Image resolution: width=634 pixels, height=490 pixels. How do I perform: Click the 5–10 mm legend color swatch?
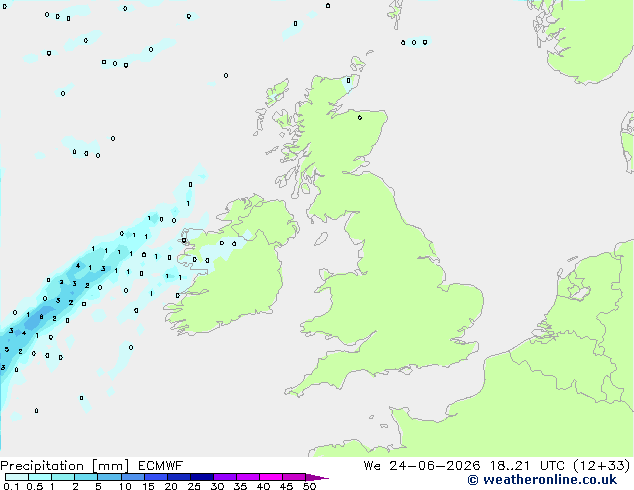click(x=109, y=477)
